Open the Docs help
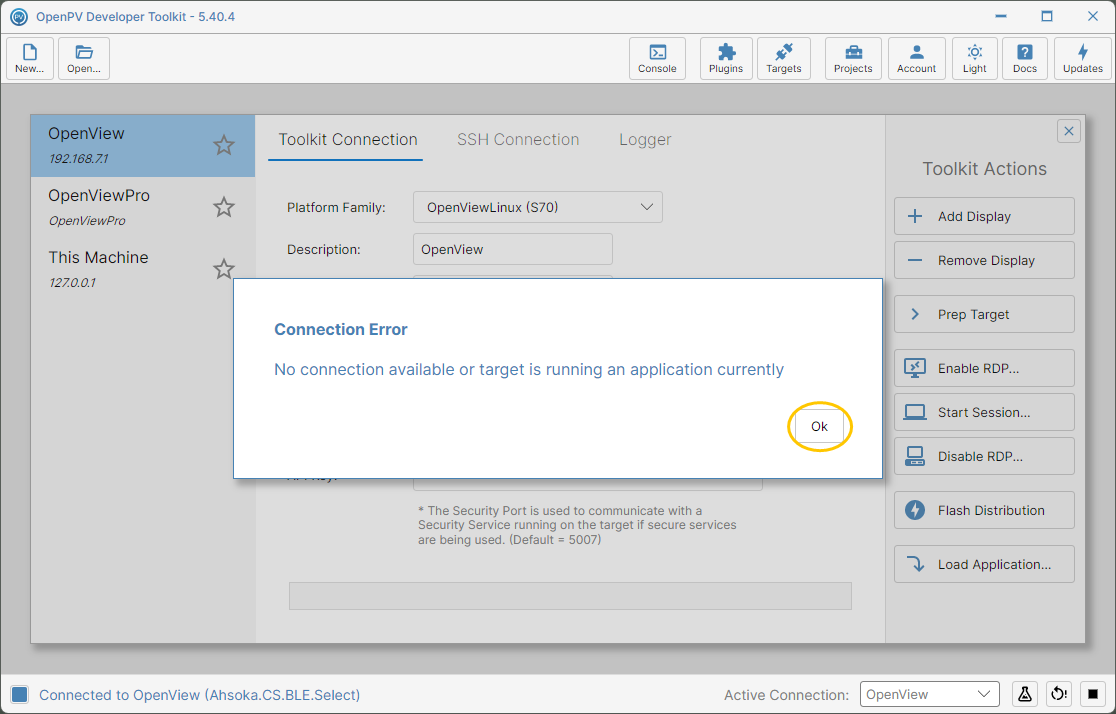Viewport: 1116px width, 714px height. [x=1025, y=58]
